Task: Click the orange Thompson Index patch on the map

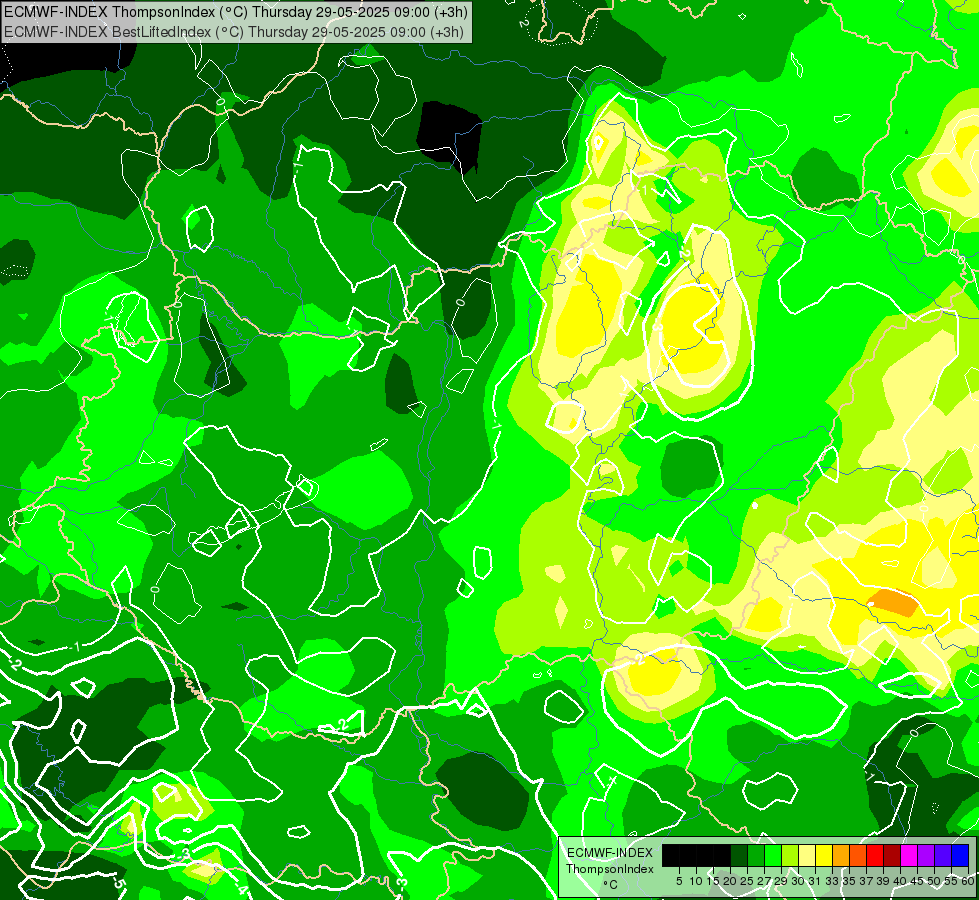Action: click(893, 602)
